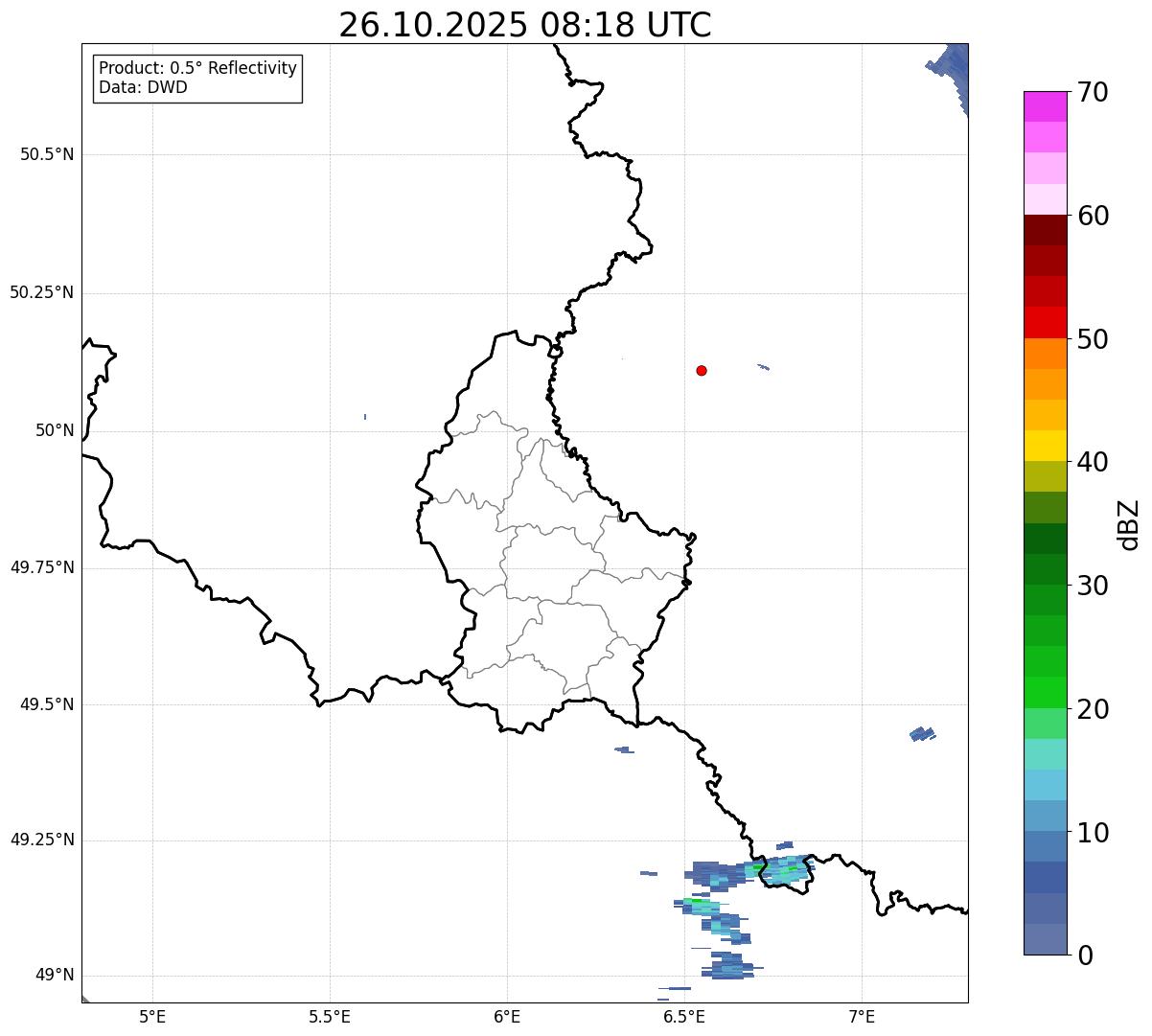
Task: Click the 30 tick on the colorbar
Action: coord(1093,586)
